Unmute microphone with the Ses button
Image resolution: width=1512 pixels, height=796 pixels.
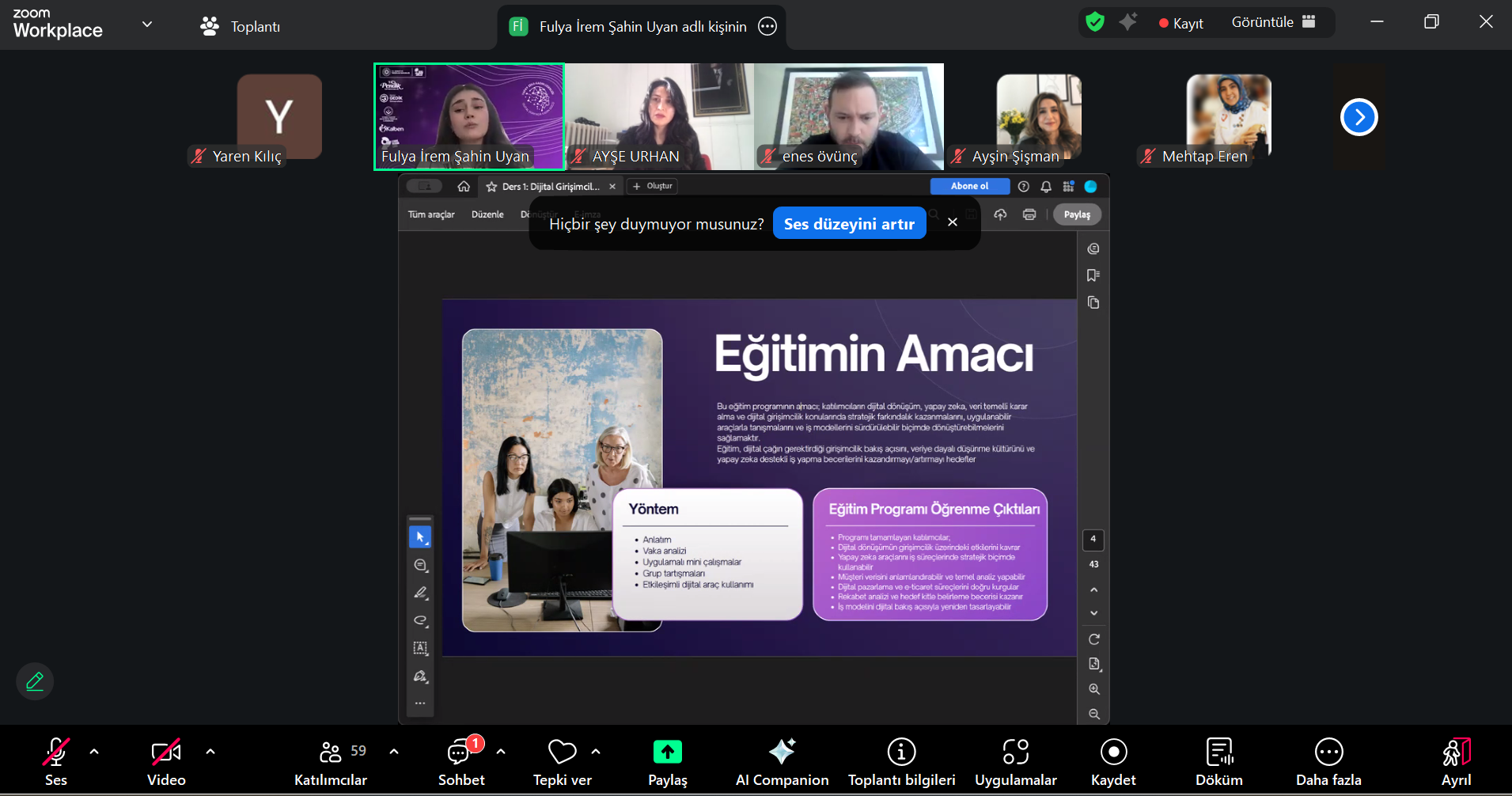click(55, 762)
